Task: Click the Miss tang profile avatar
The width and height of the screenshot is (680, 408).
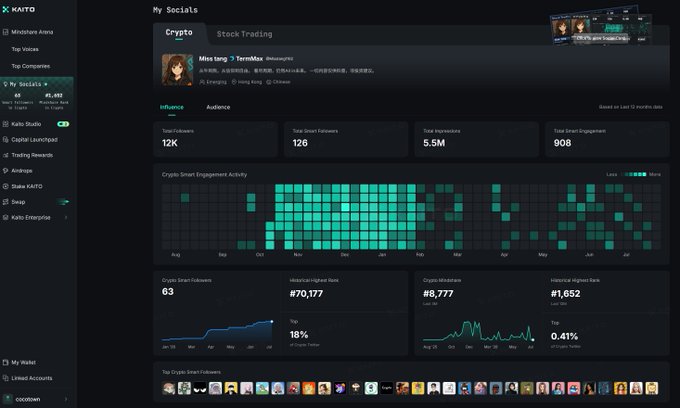Action: [x=177, y=69]
